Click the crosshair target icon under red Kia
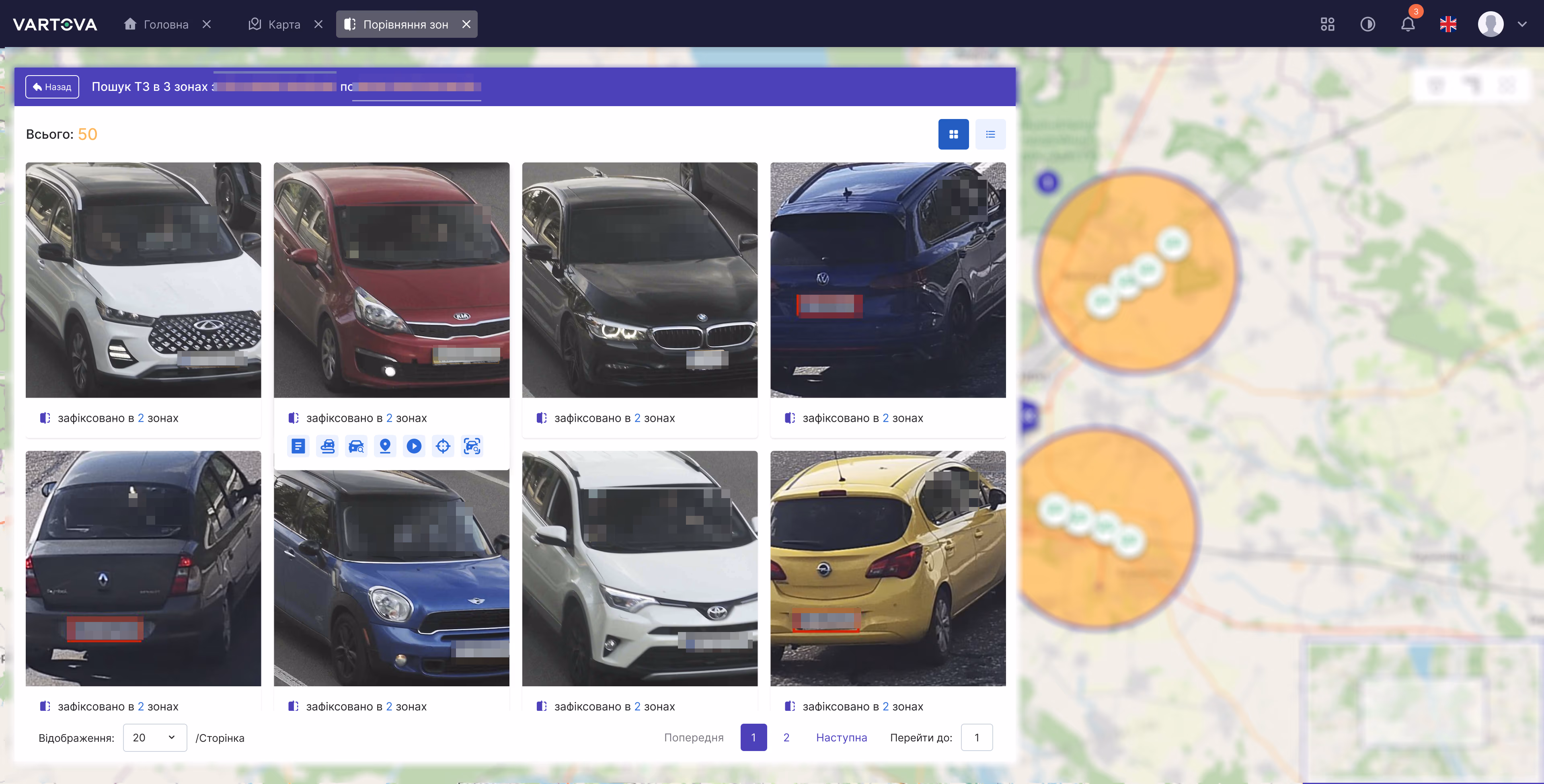This screenshot has height=784, width=1544. click(x=443, y=446)
